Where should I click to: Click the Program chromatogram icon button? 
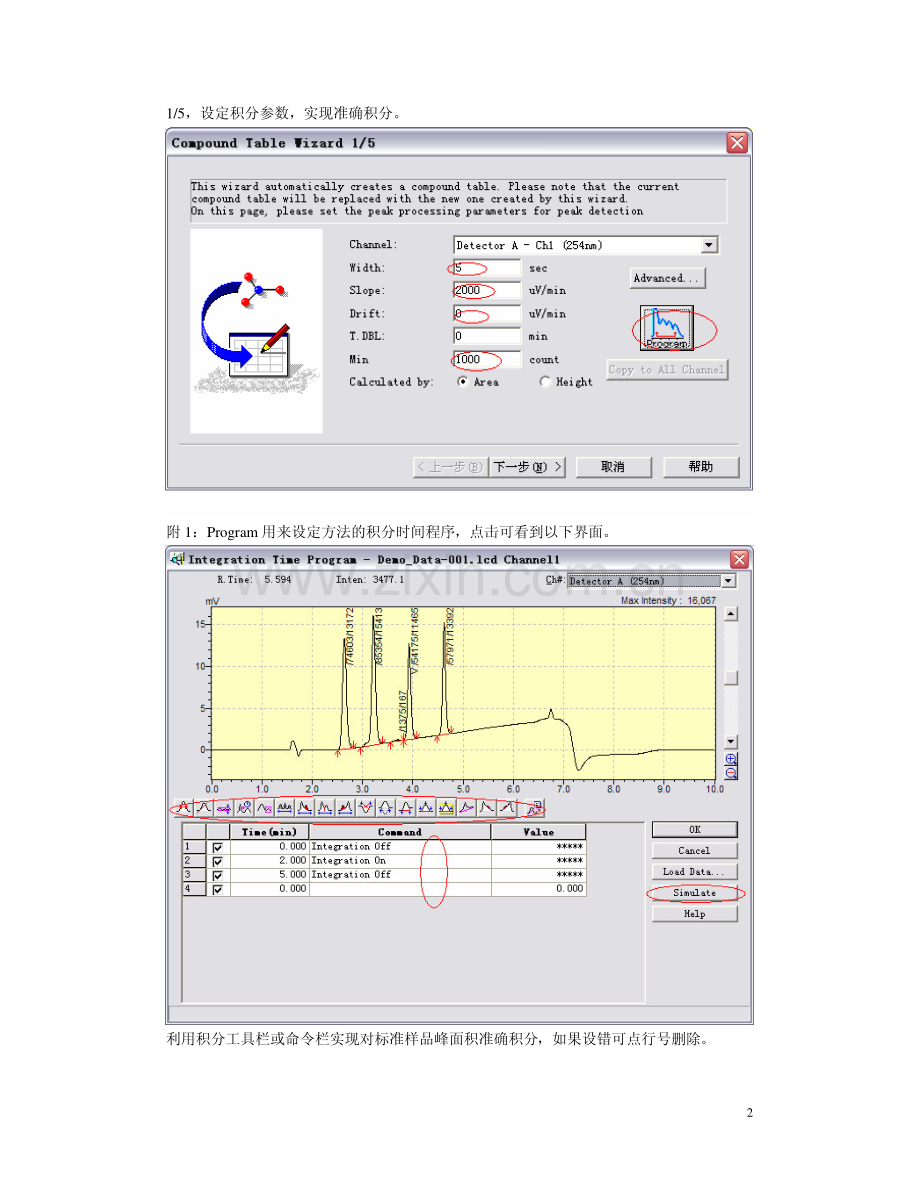click(667, 328)
